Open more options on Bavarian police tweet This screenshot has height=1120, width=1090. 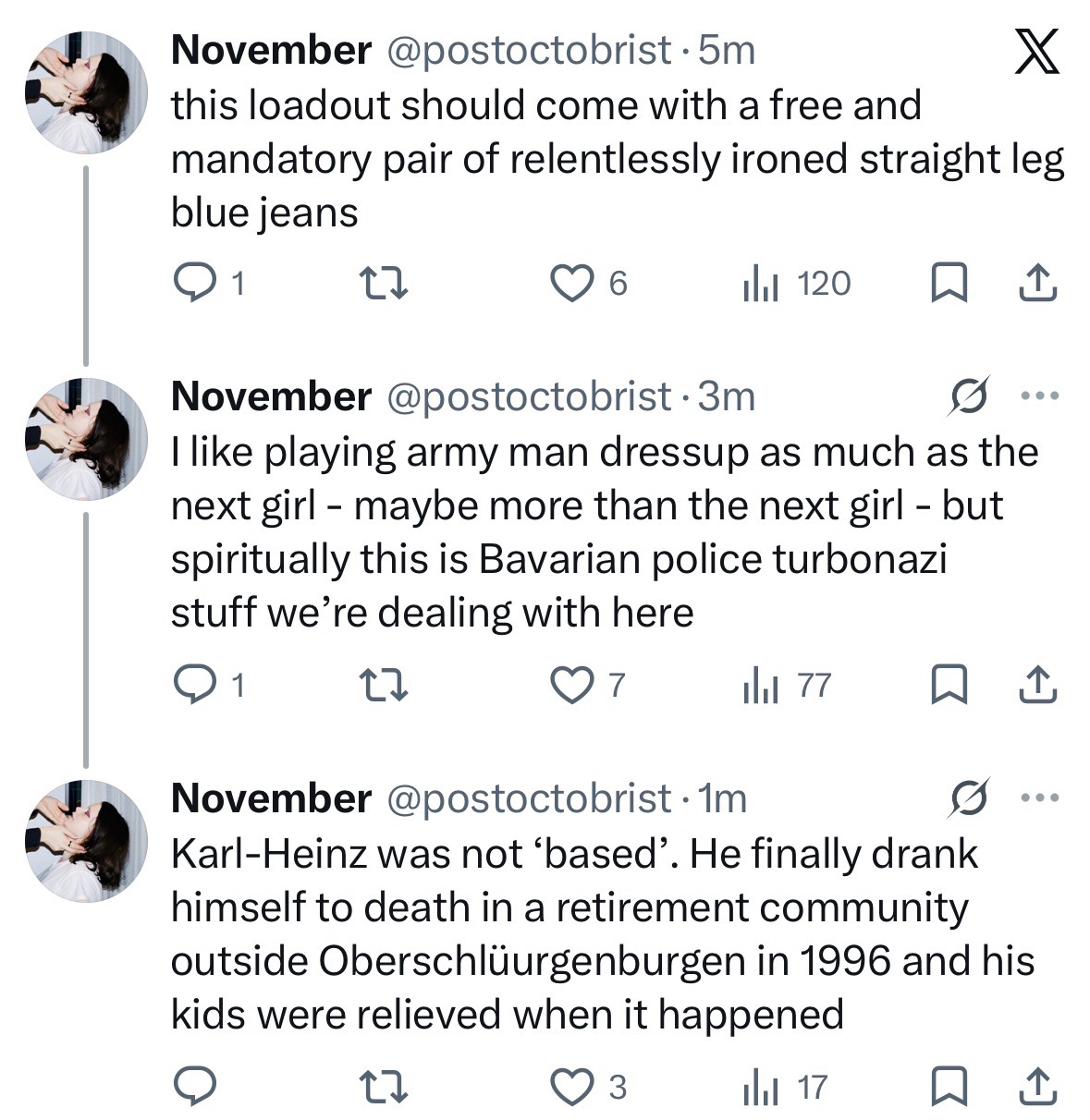pyautogui.click(x=1038, y=396)
